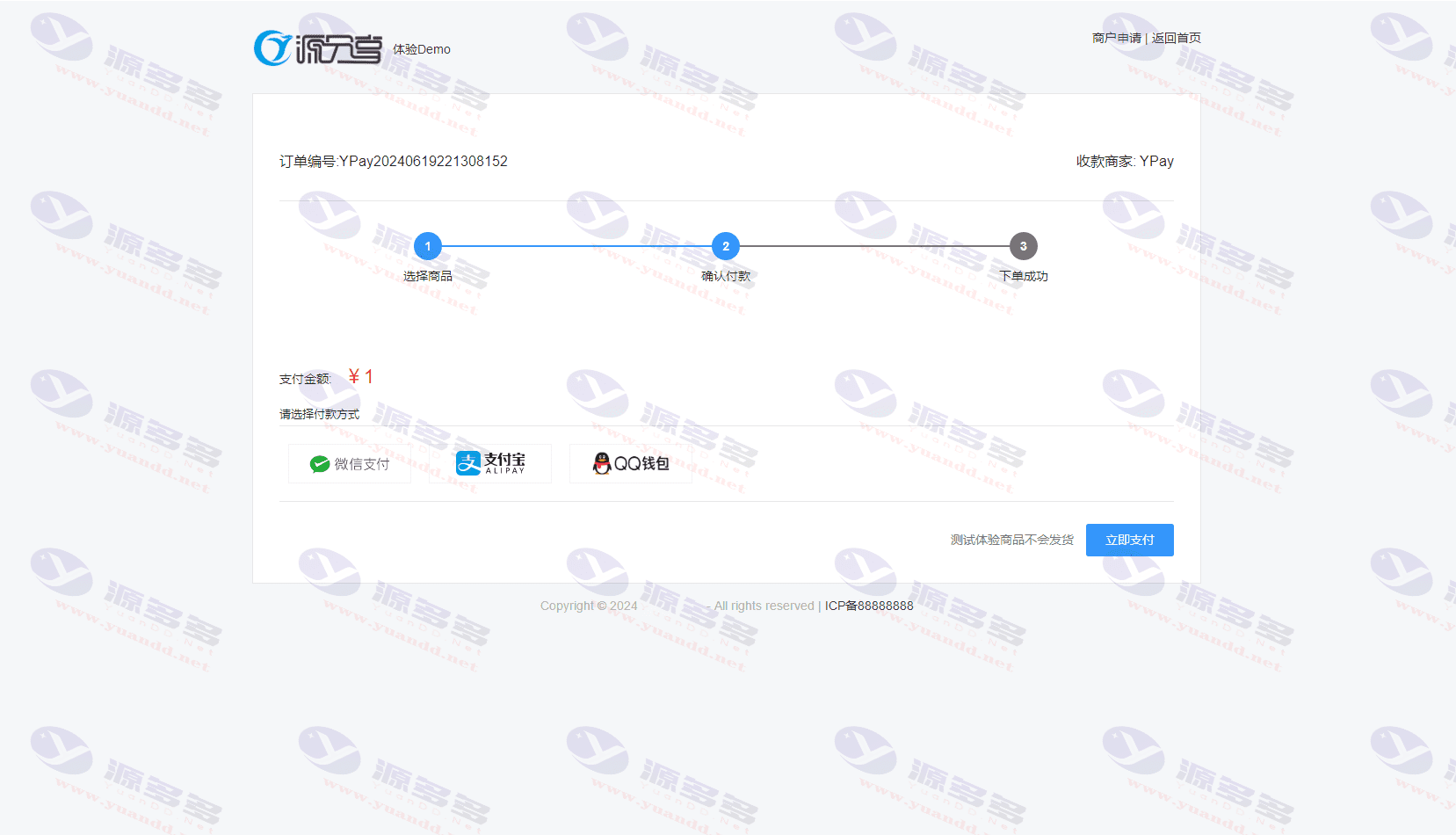
Task: Click the 测试体验商品不会发货 notice
Action: (x=1012, y=540)
